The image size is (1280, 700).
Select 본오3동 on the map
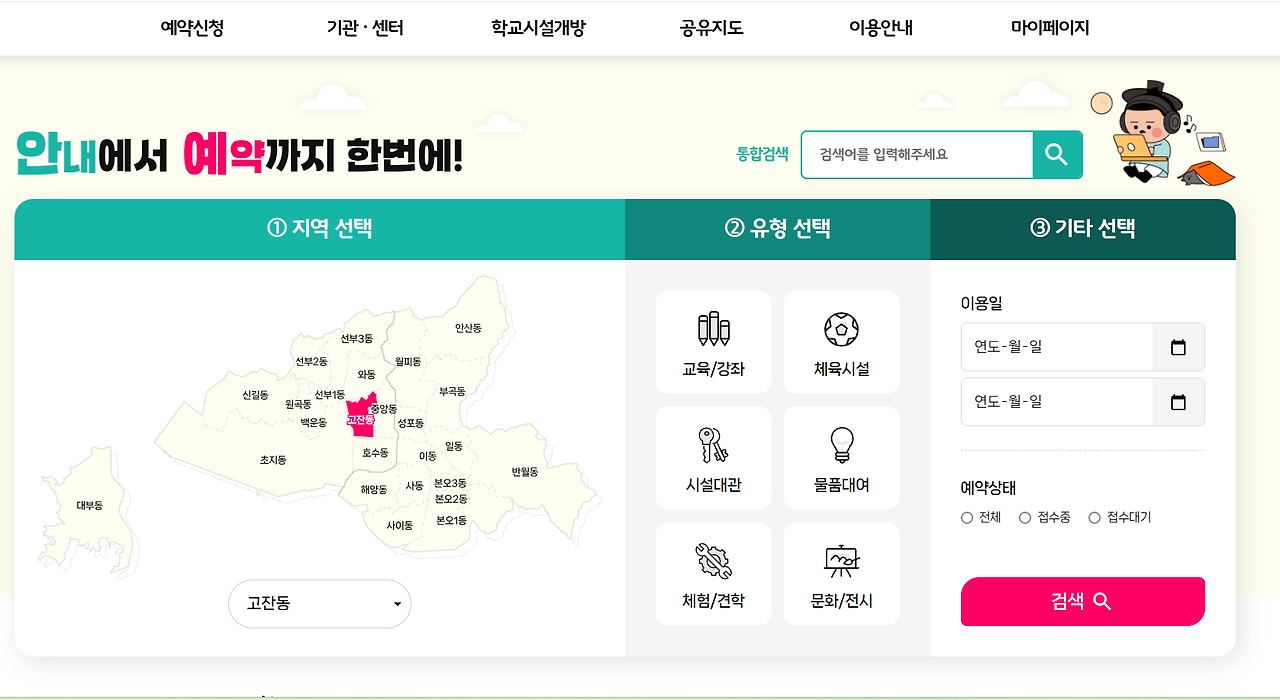coord(451,484)
